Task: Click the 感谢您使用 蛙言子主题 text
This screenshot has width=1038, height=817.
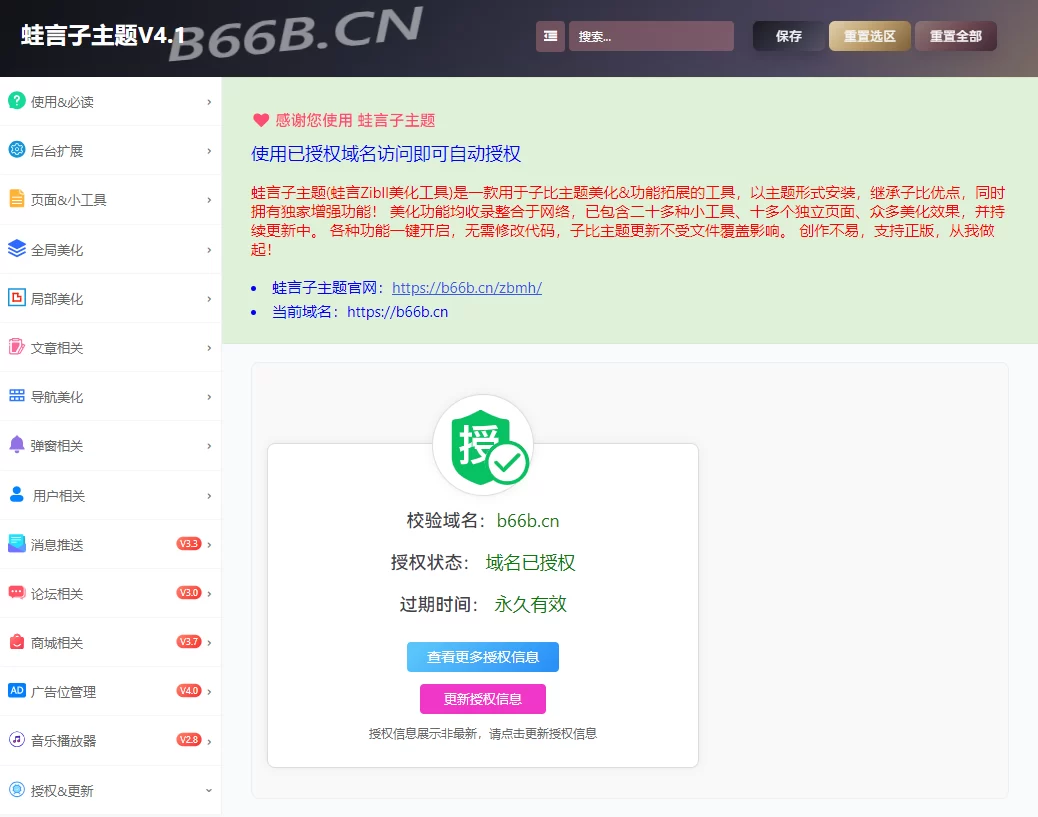Action: point(355,120)
